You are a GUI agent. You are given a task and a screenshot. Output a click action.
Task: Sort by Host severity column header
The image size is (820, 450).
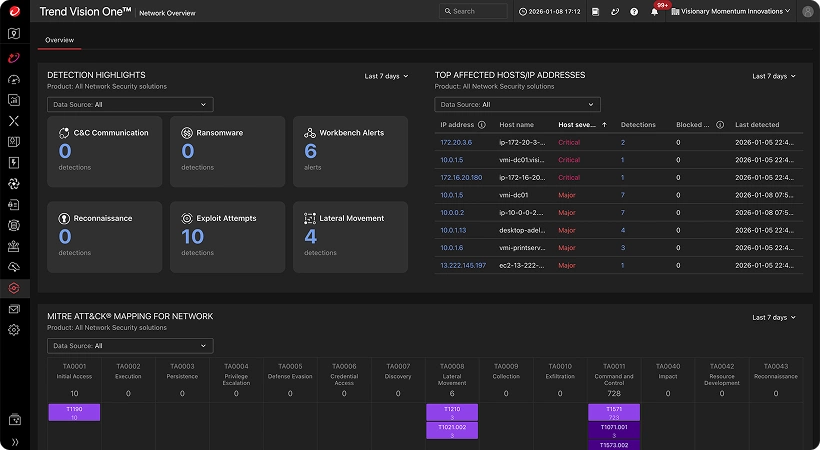[x=577, y=125]
